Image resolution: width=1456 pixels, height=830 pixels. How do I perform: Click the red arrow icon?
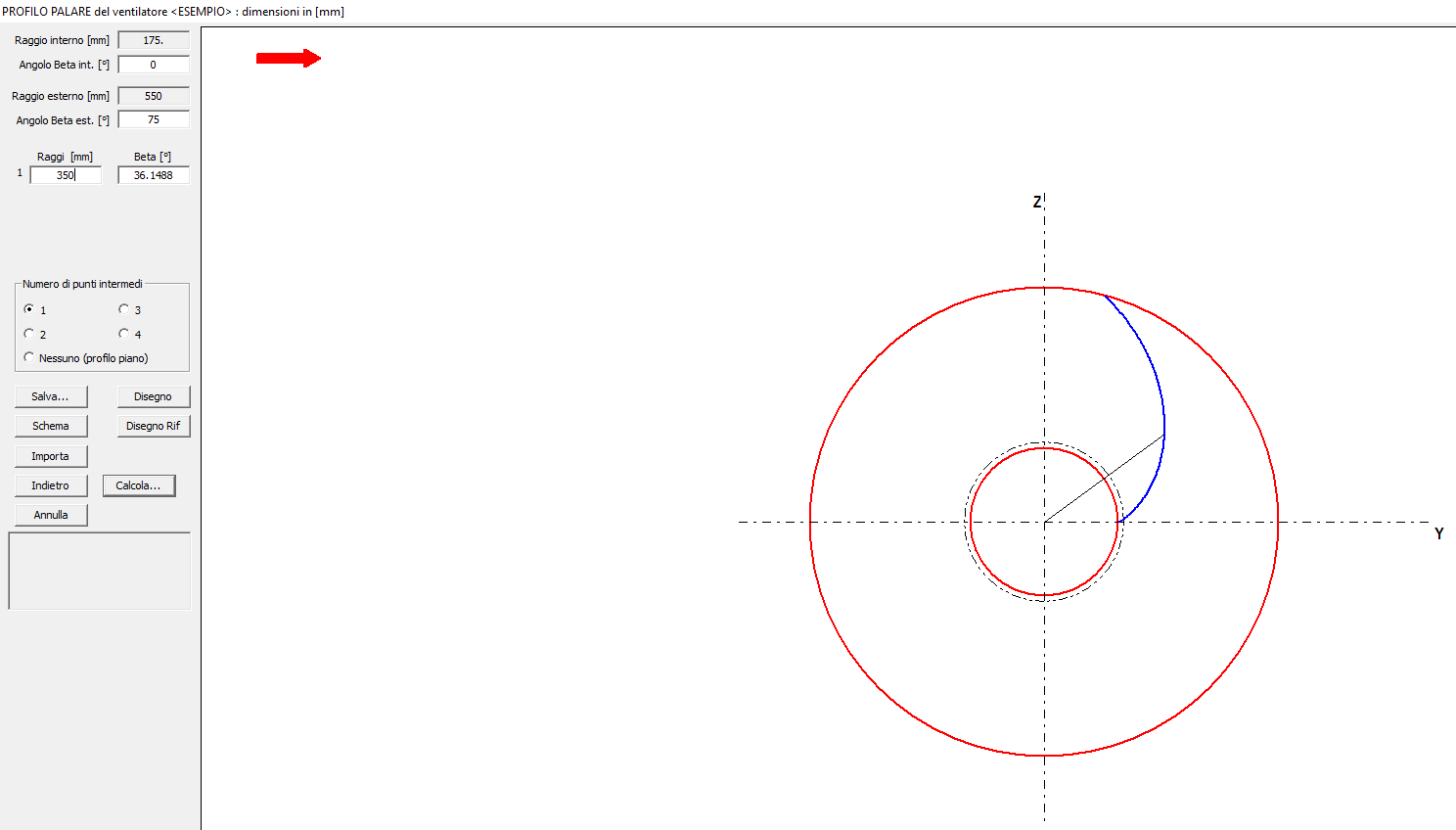(x=288, y=59)
